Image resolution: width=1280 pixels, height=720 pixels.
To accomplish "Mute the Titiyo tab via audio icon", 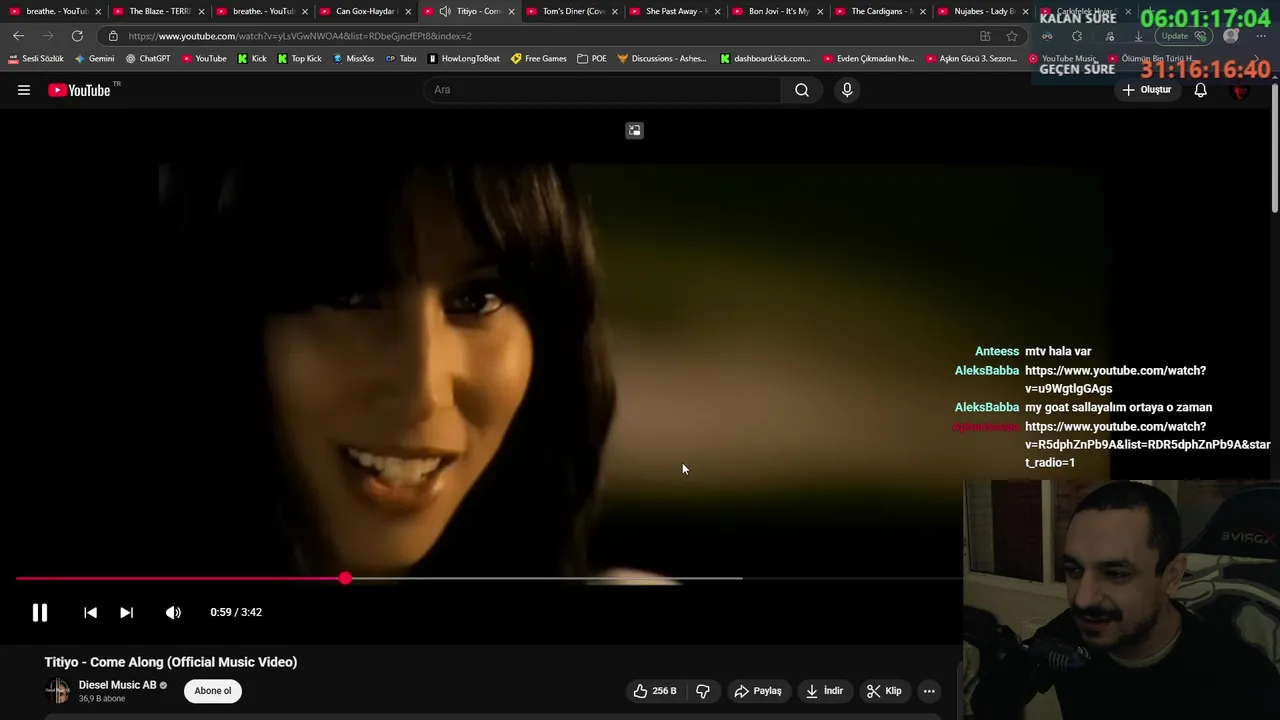I will click(x=445, y=11).
